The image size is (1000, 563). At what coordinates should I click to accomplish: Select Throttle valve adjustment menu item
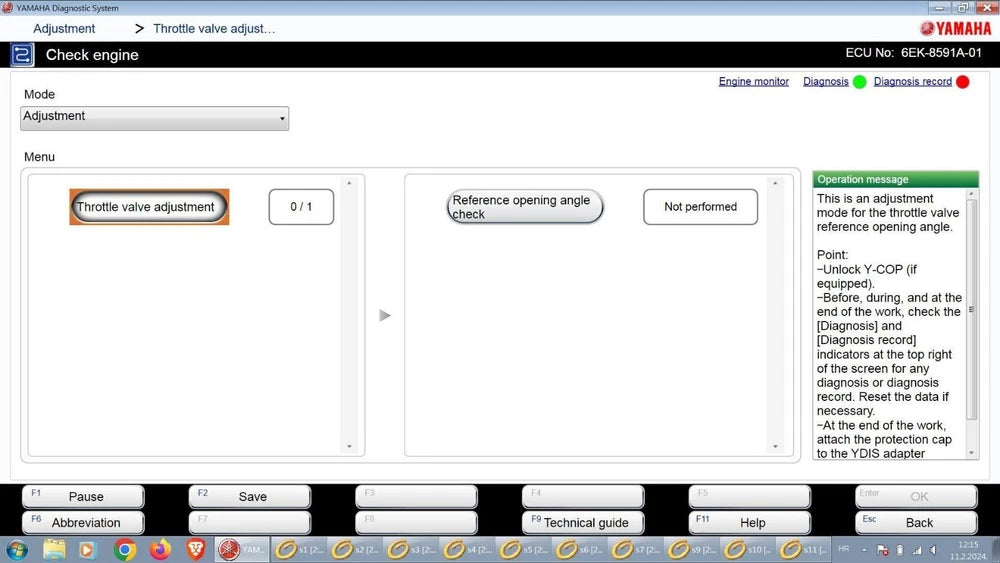tap(149, 207)
